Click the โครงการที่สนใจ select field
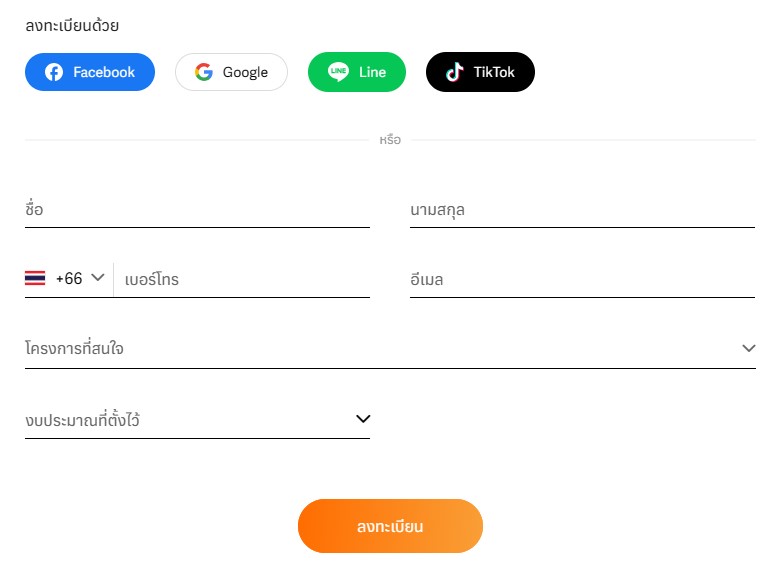The width and height of the screenshot is (780, 577). coord(390,349)
